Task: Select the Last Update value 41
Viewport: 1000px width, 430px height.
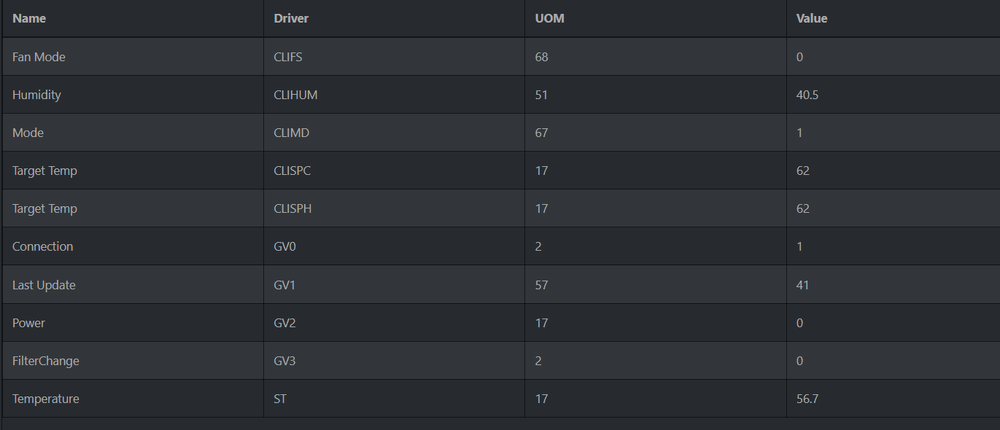Action: 803,285
